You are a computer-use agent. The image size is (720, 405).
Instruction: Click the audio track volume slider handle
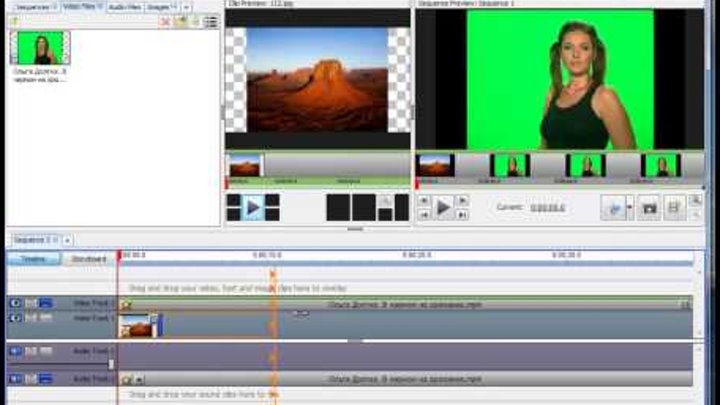(111, 364)
